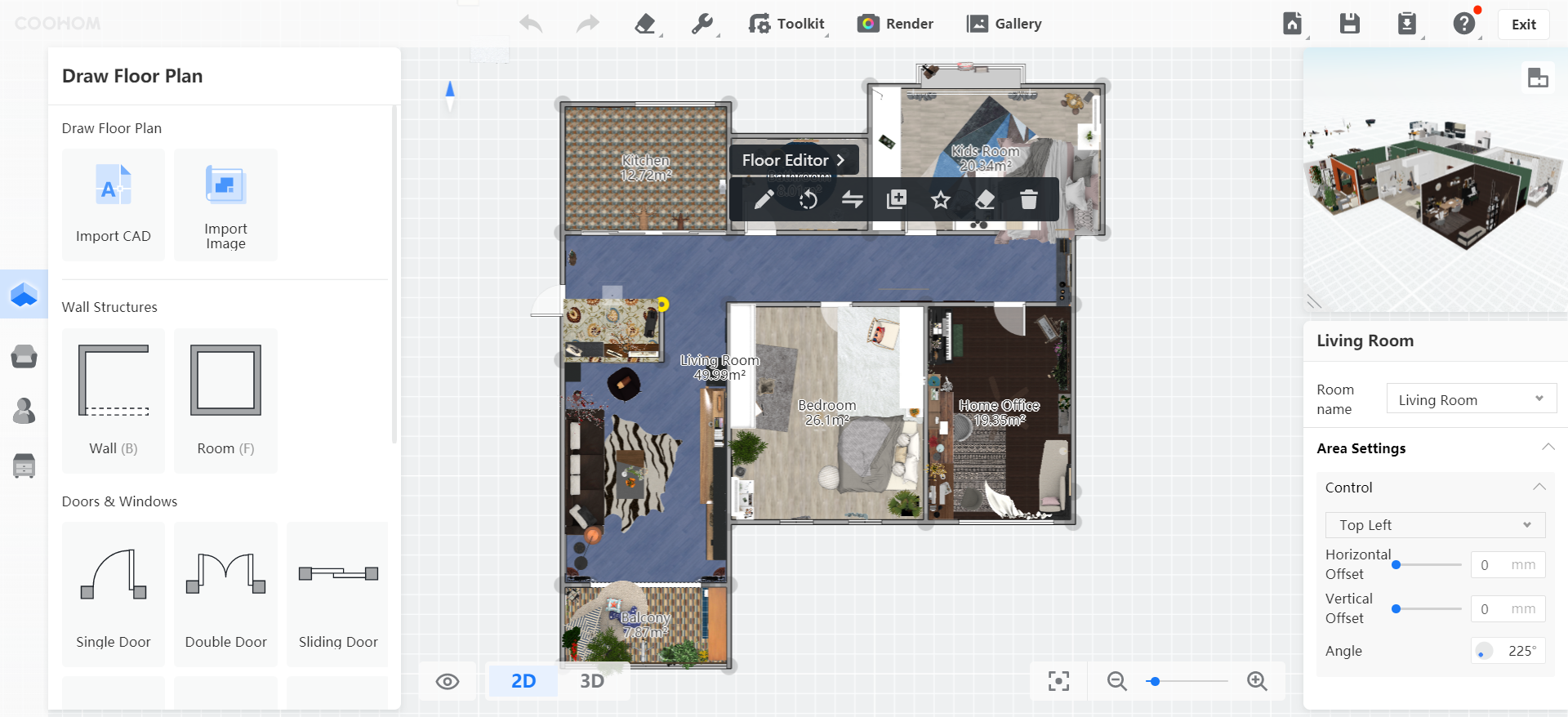Click the Save floppy disk icon

tap(1350, 24)
